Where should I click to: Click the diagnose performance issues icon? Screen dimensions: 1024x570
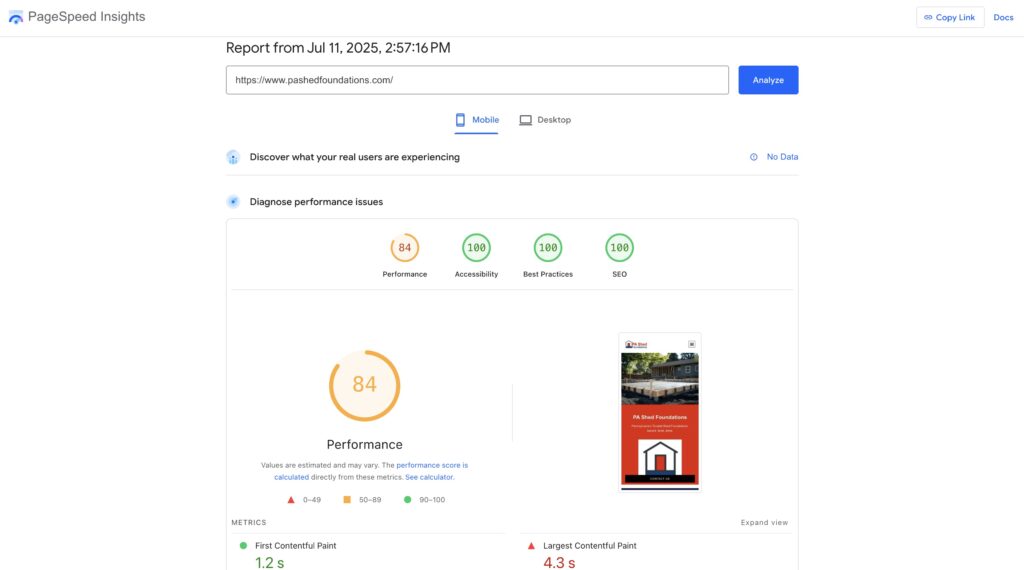(233, 202)
